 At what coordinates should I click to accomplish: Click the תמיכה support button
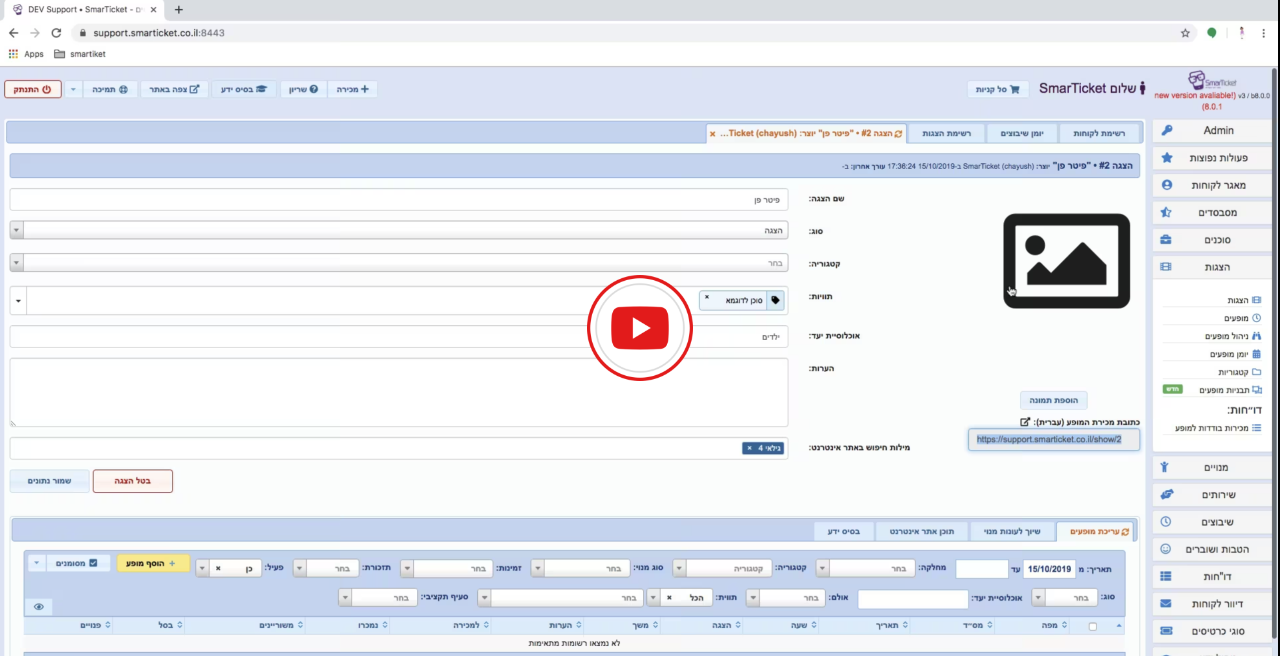(110, 89)
